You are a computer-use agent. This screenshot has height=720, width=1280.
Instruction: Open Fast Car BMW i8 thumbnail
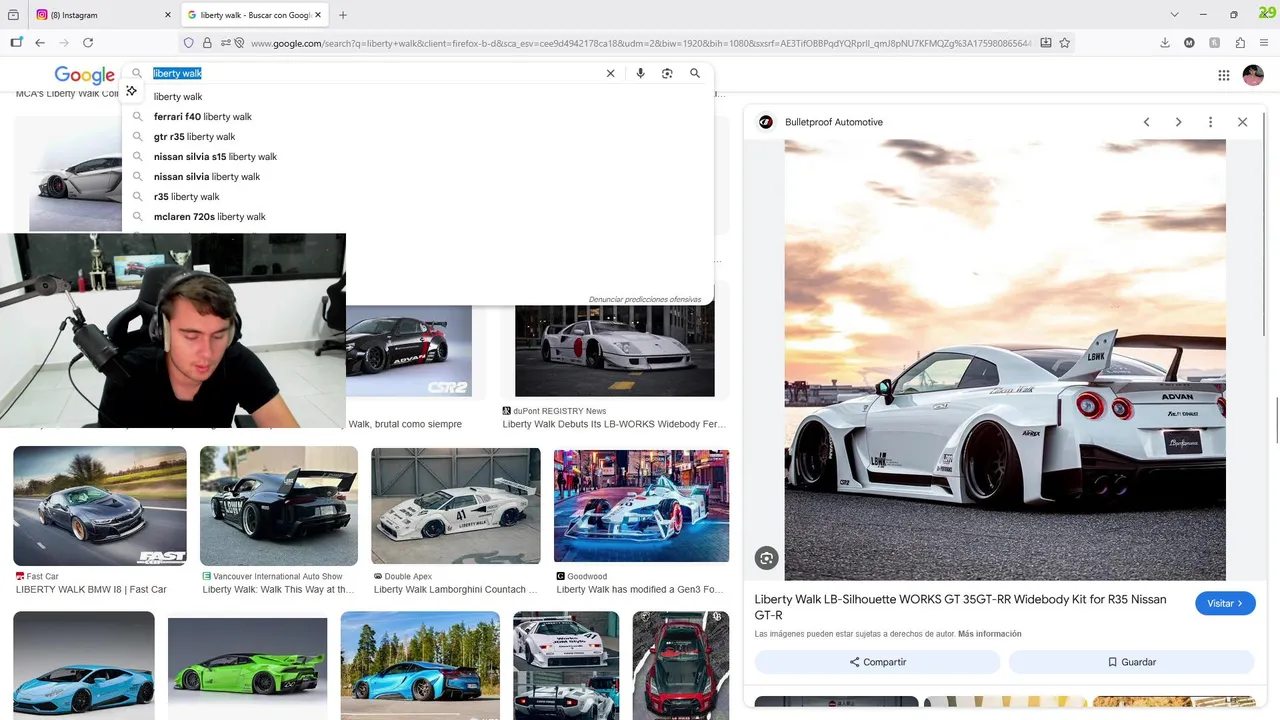tap(100, 506)
